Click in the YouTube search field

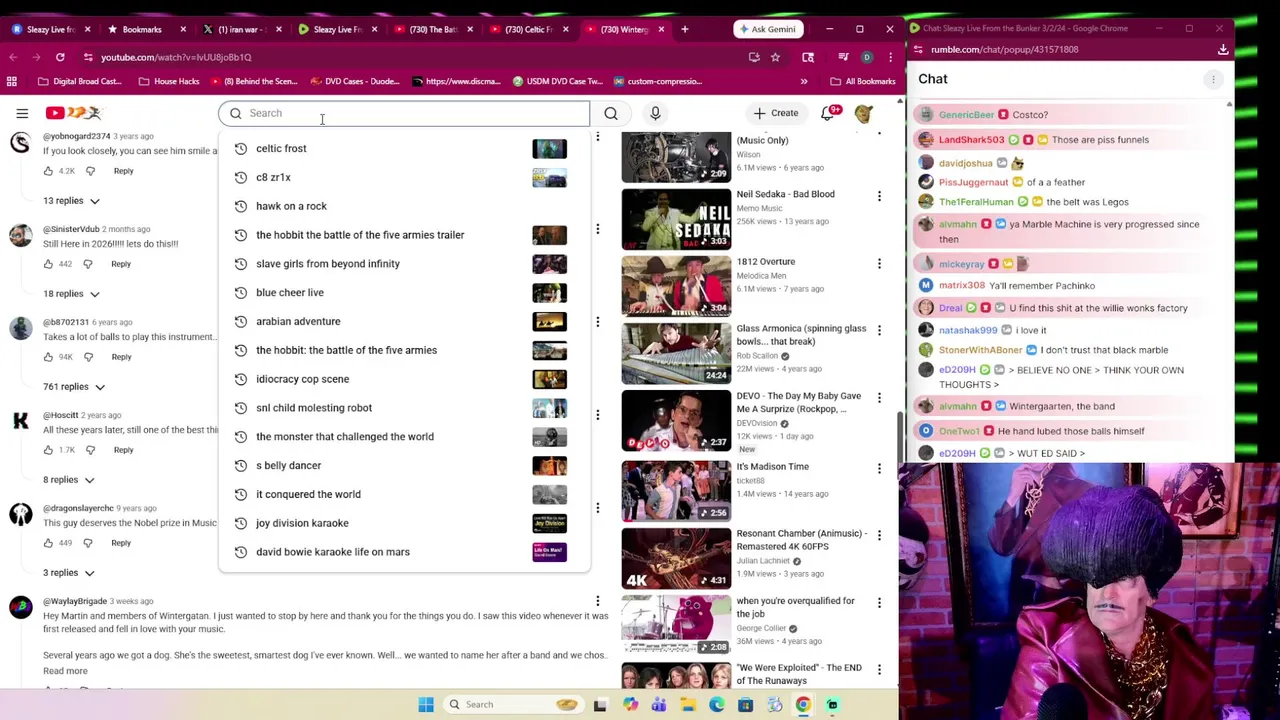[405, 113]
